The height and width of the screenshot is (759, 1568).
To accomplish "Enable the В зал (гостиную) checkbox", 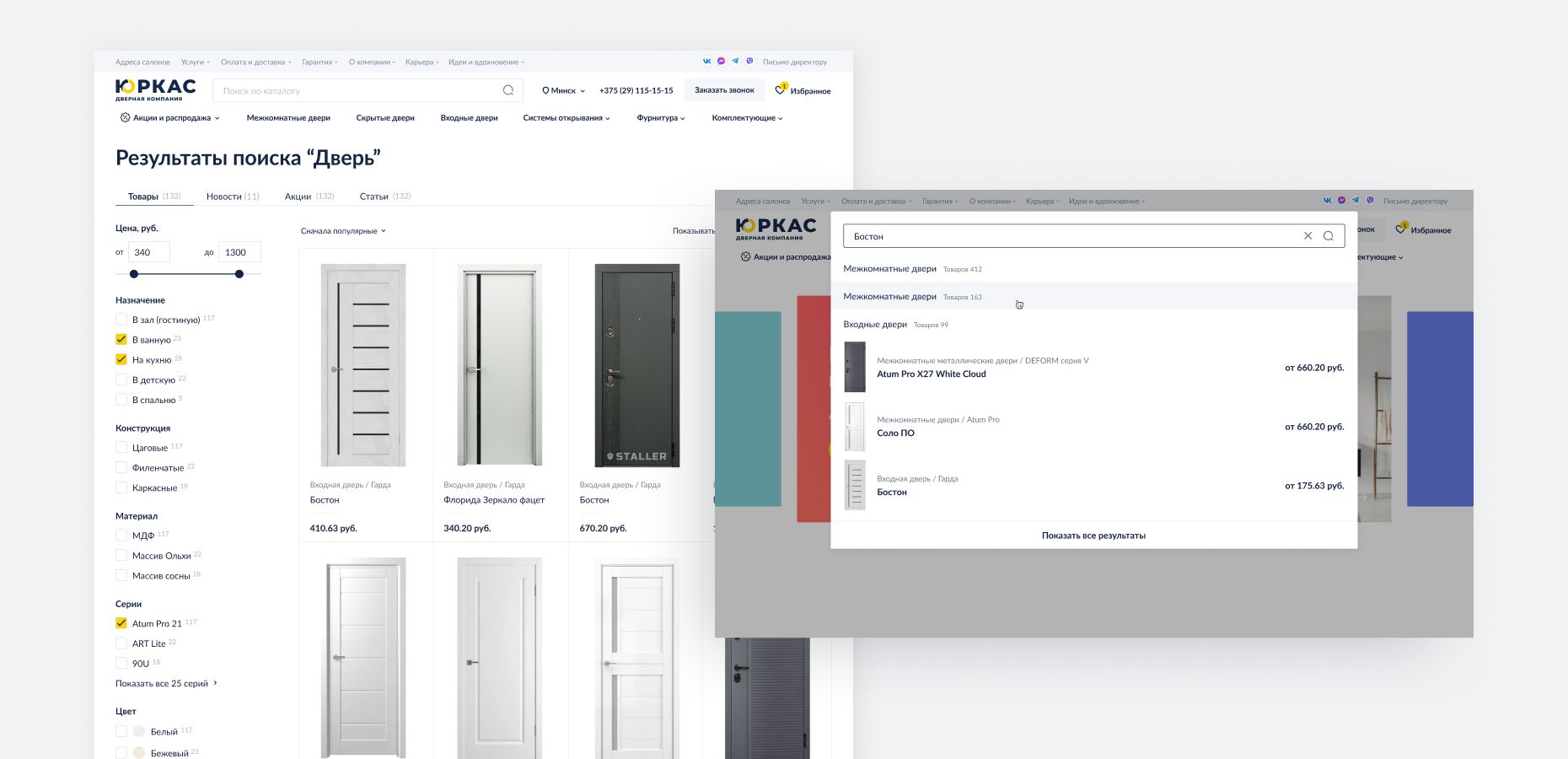I will pos(121,320).
